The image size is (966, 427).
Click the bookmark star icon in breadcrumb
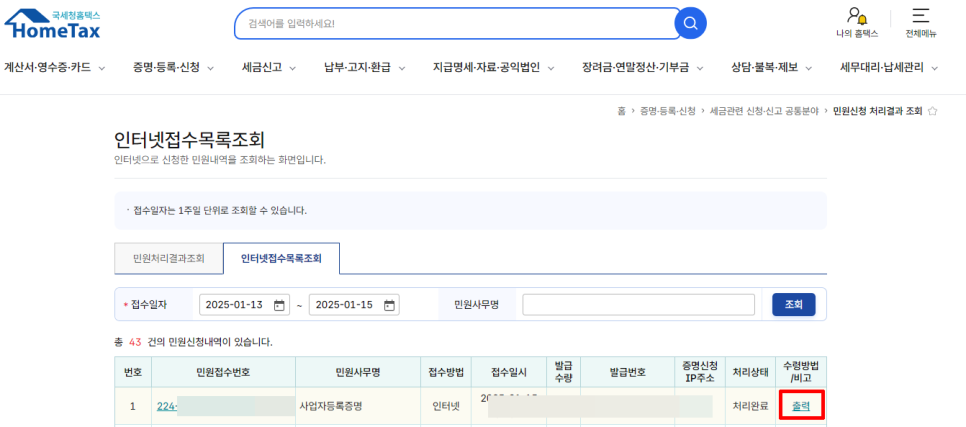point(933,111)
